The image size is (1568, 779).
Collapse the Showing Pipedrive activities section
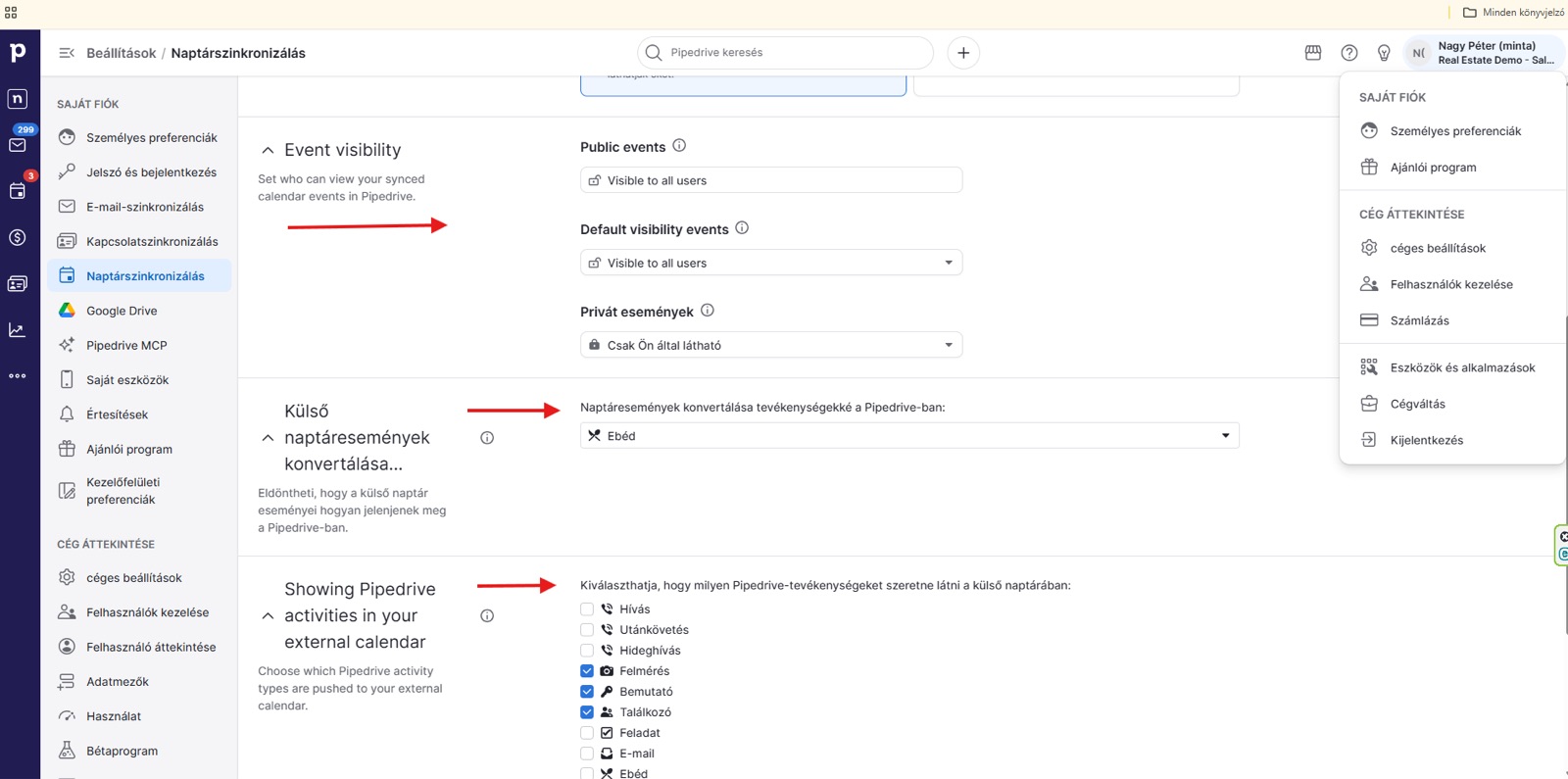[x=268, y=616]
